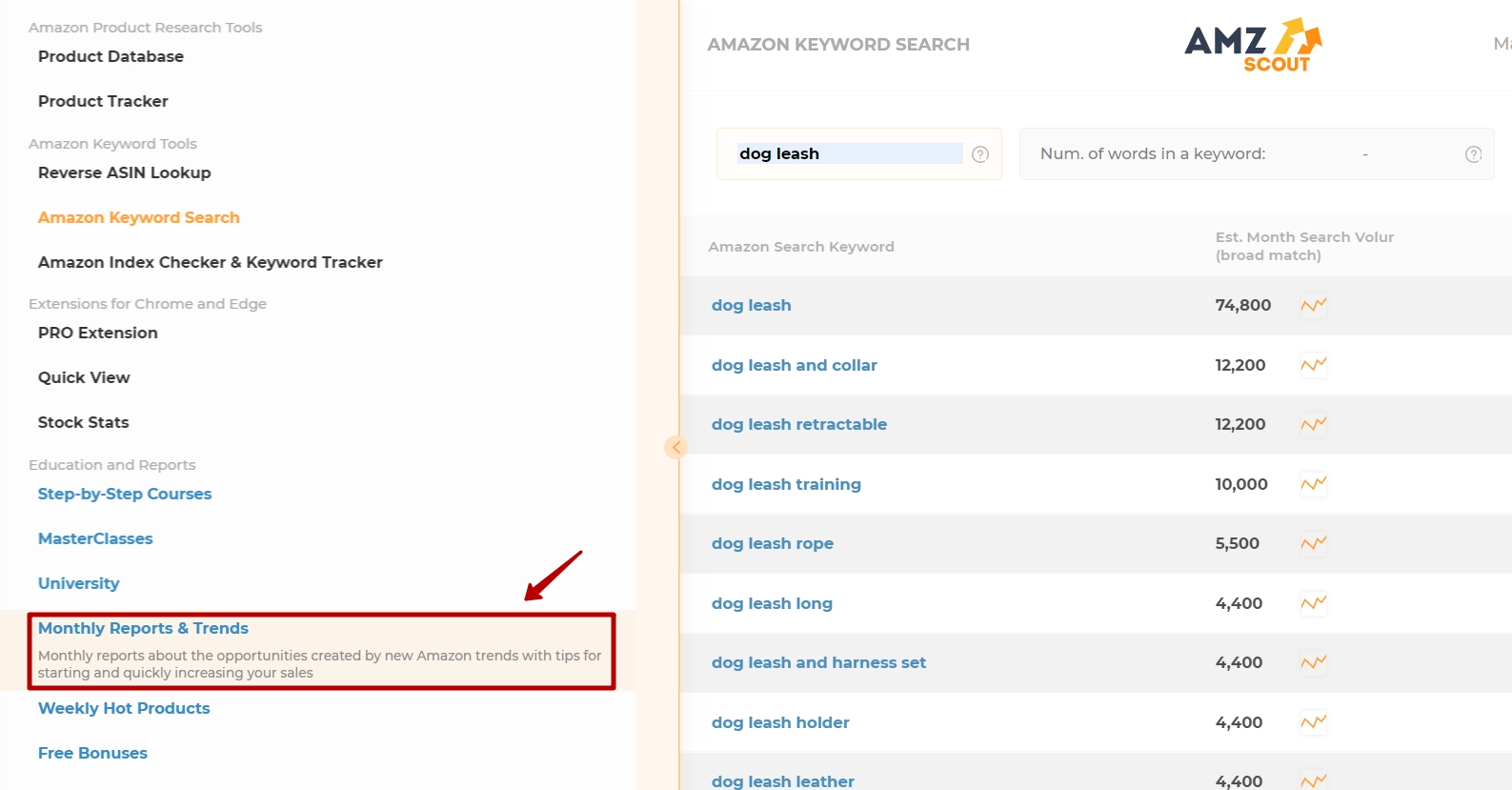Click the 'dog leash long' keyword

tap(772, 603)
